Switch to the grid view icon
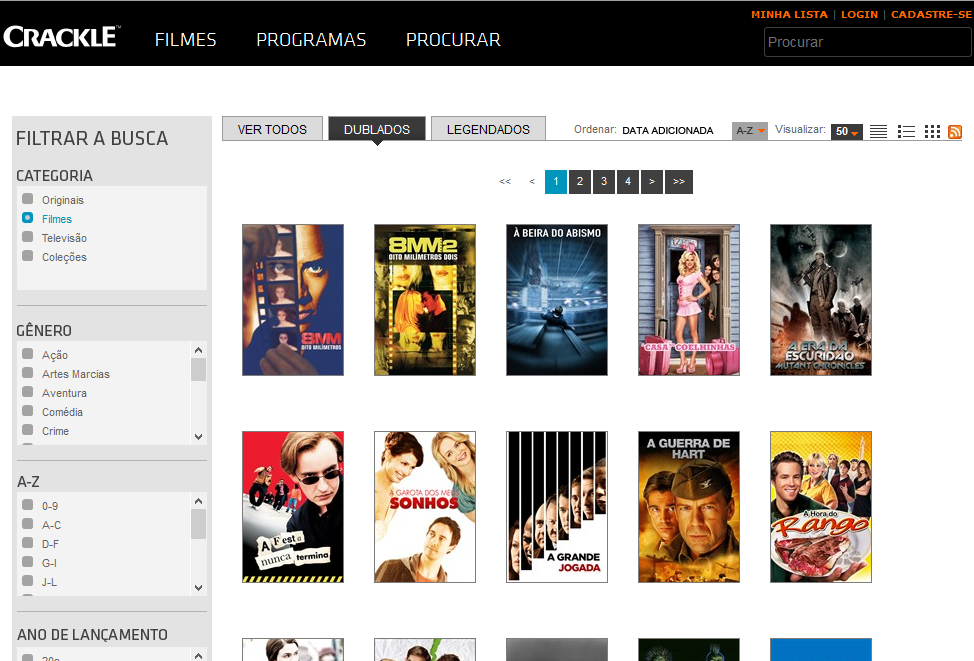The image size is (974, 661). (x=932, y=132)
